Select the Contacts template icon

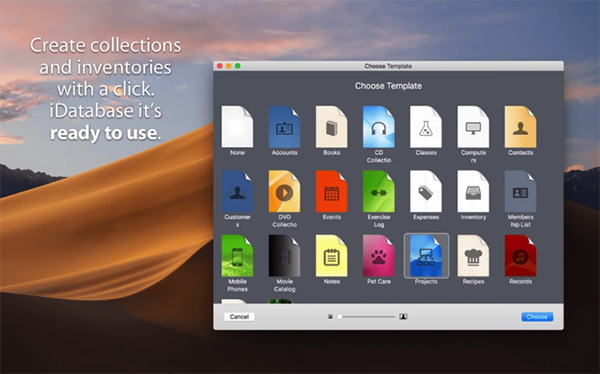click(x=520, y=127)
